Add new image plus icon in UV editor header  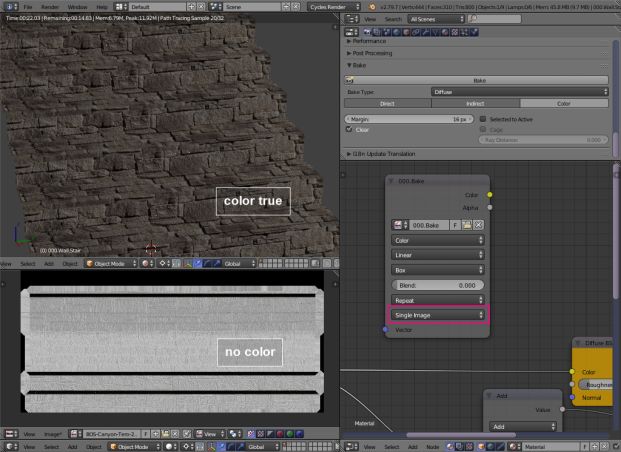click(x=156, y=434)
